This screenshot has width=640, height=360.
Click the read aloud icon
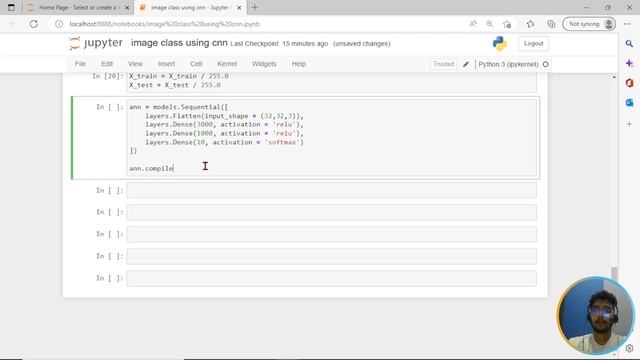pyautogui.click(x=473, y=24)
